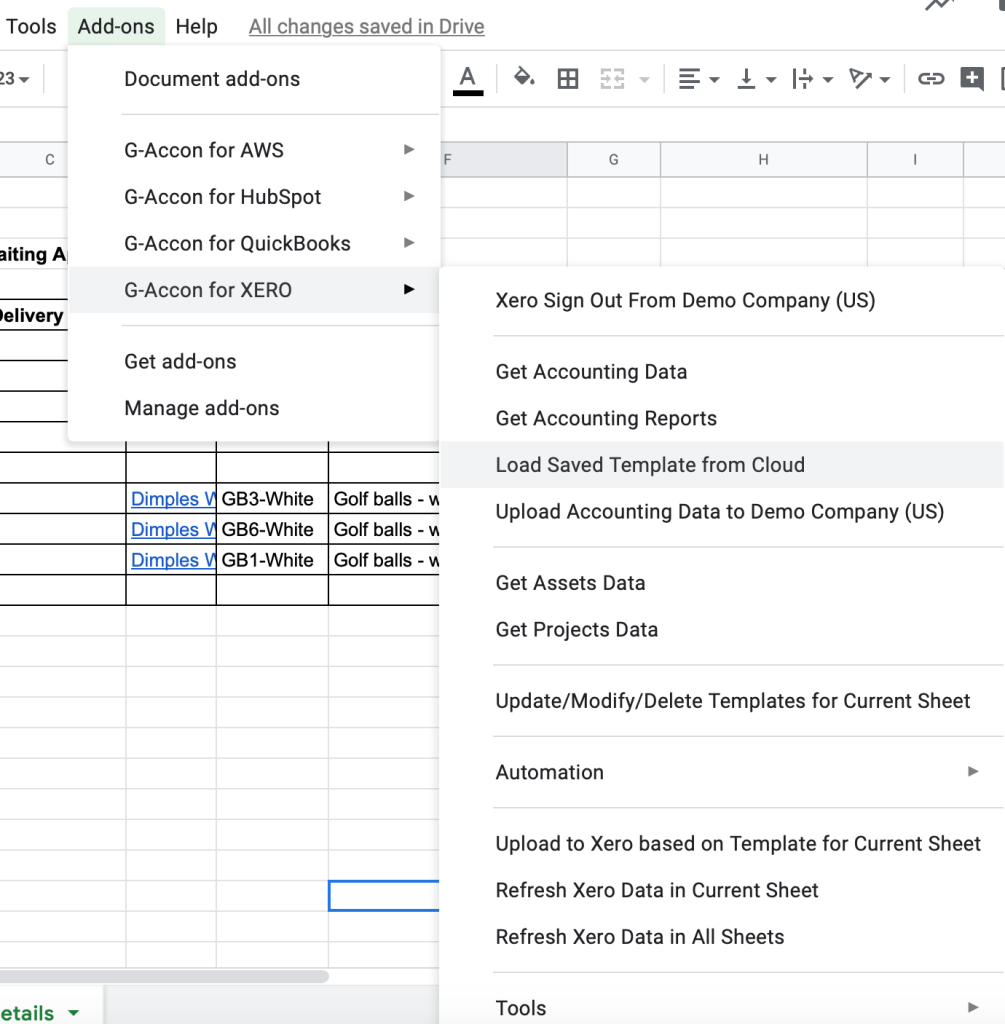Open the text wrapping dropdown
Image resolution: width=1005 pixels, height=1024 pixels.
point(812,79)
